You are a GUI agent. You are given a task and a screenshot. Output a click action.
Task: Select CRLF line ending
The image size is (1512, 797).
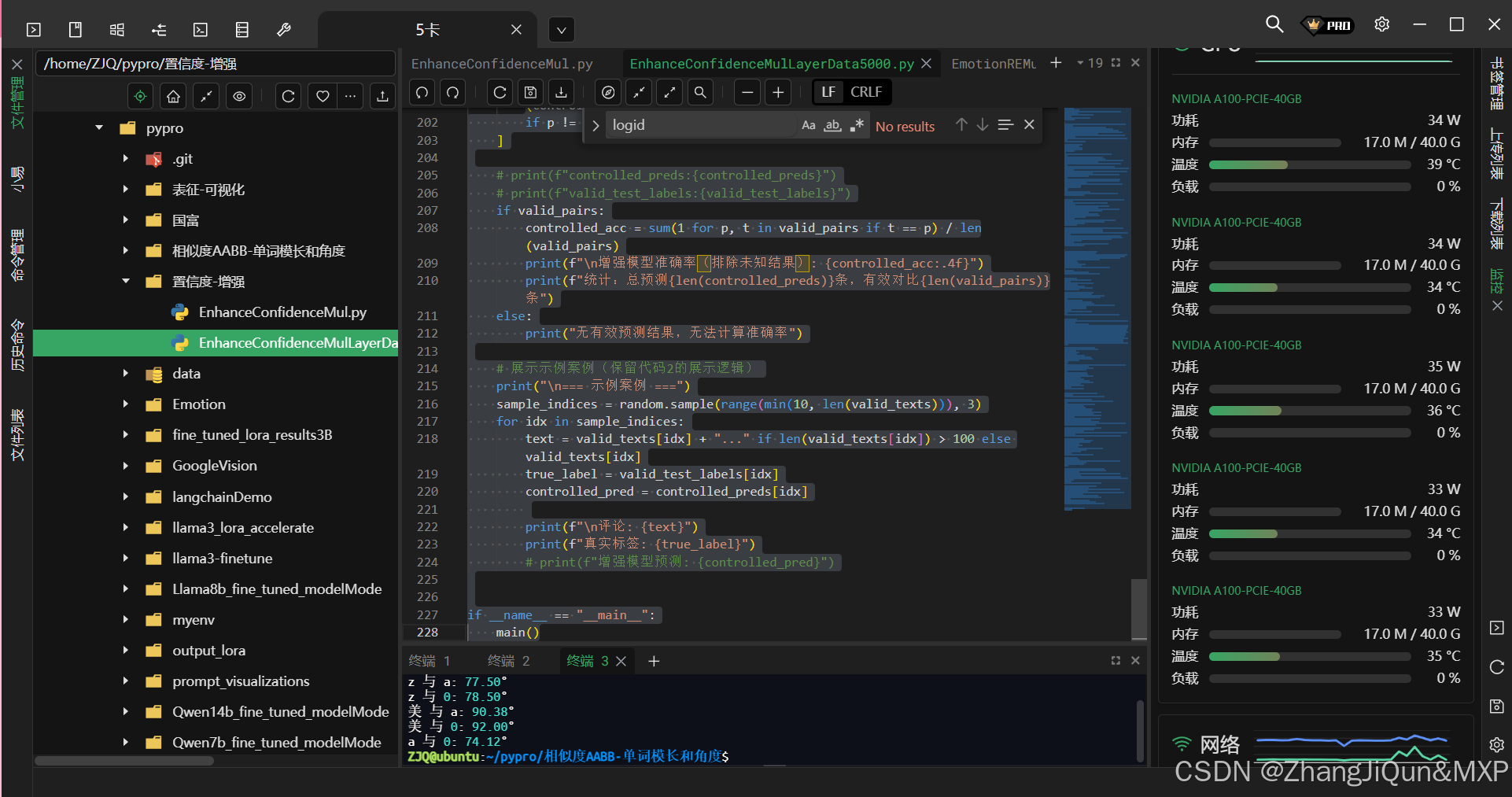tap(866, 92)
